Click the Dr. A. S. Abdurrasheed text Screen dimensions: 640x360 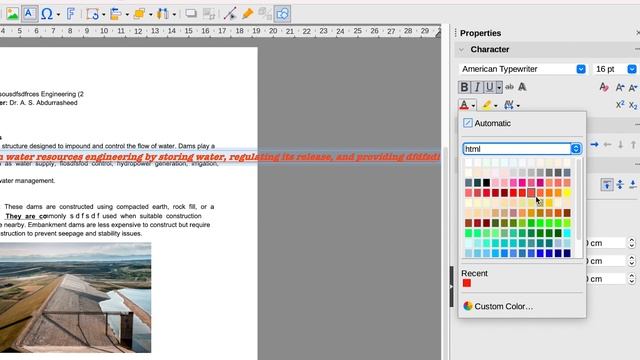tap(43, 103)
